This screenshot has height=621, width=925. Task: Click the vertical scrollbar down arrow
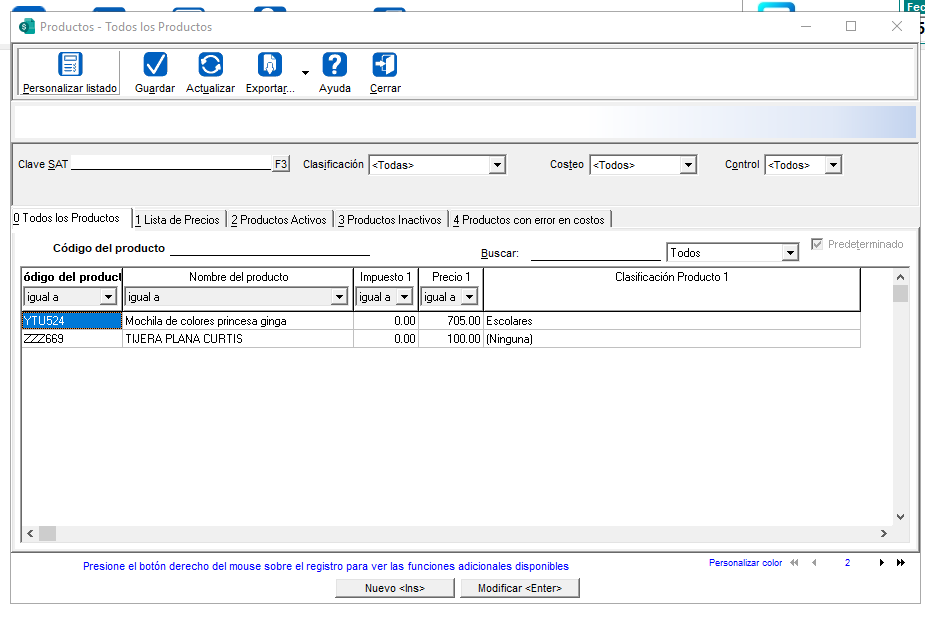[900, 517]
